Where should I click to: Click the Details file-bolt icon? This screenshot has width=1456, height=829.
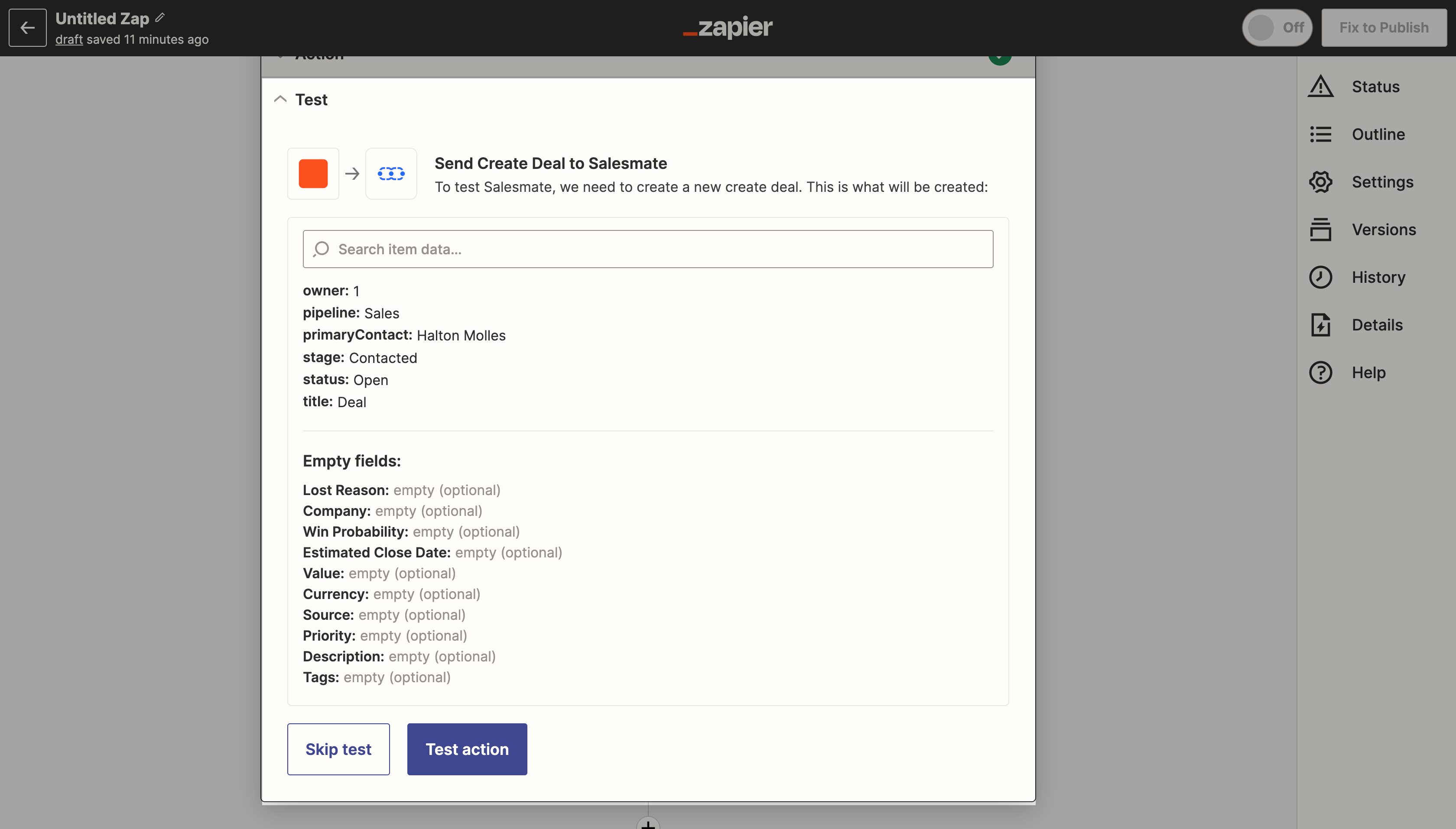1320,324
